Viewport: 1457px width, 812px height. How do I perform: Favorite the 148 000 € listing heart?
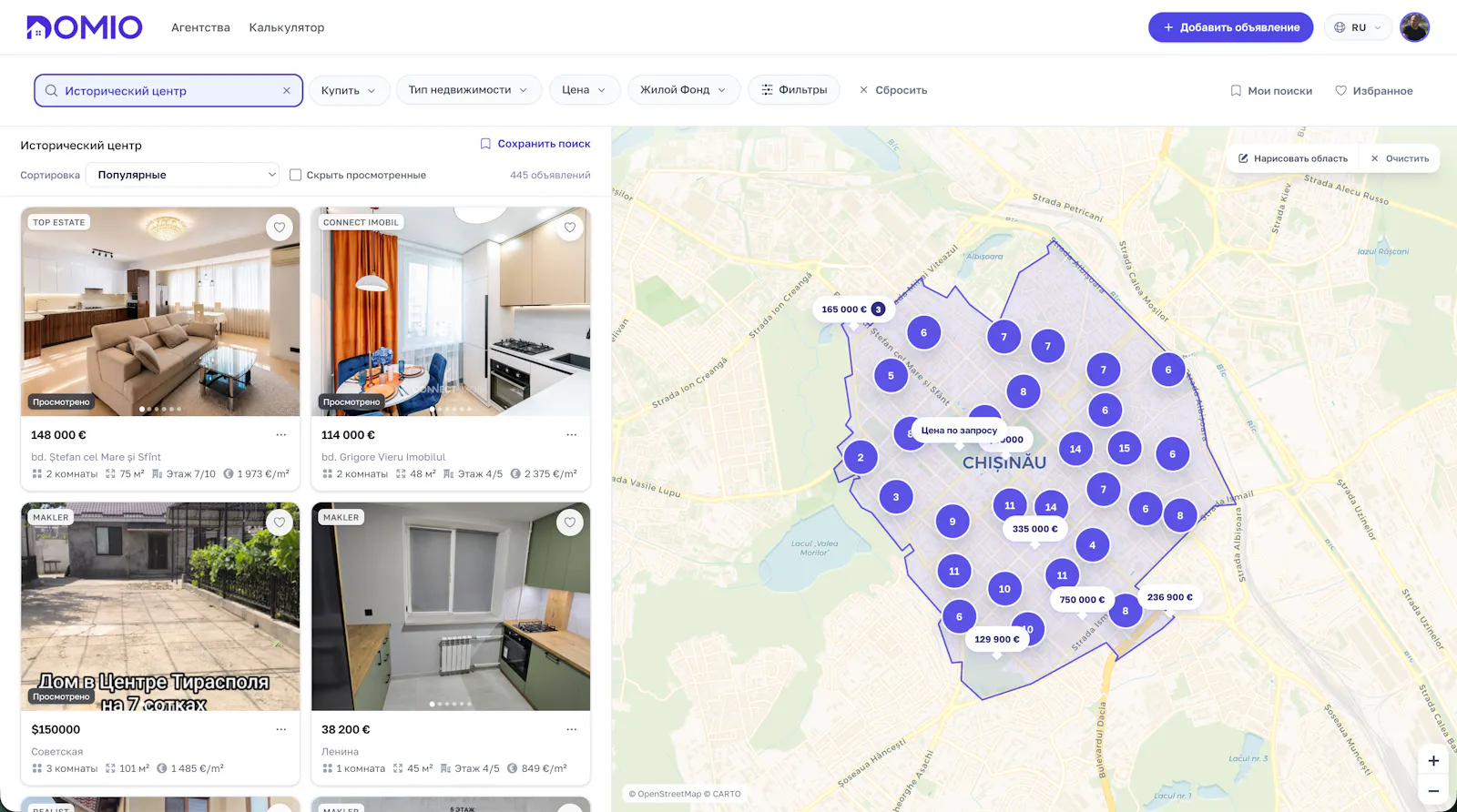click(280, 228)
